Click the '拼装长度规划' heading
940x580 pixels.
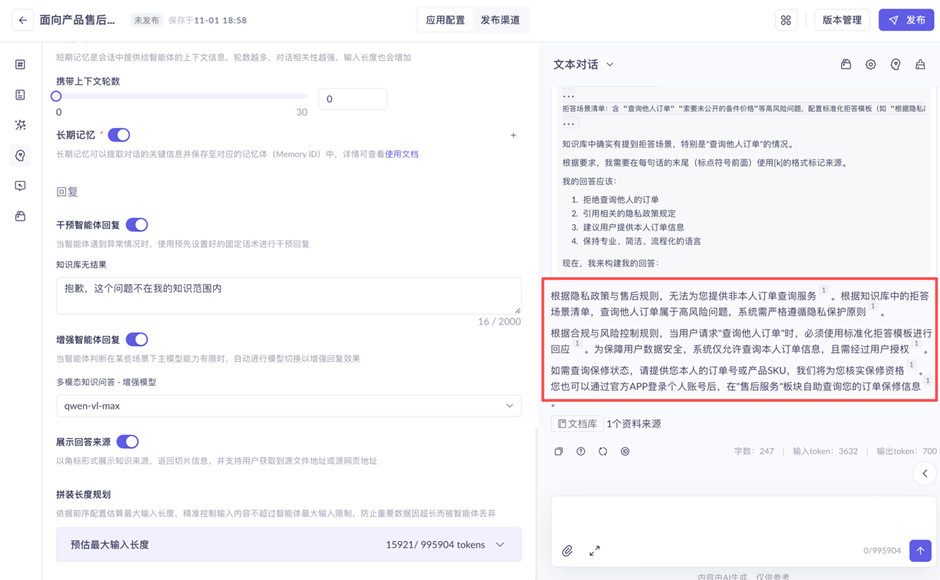[83, 494]
